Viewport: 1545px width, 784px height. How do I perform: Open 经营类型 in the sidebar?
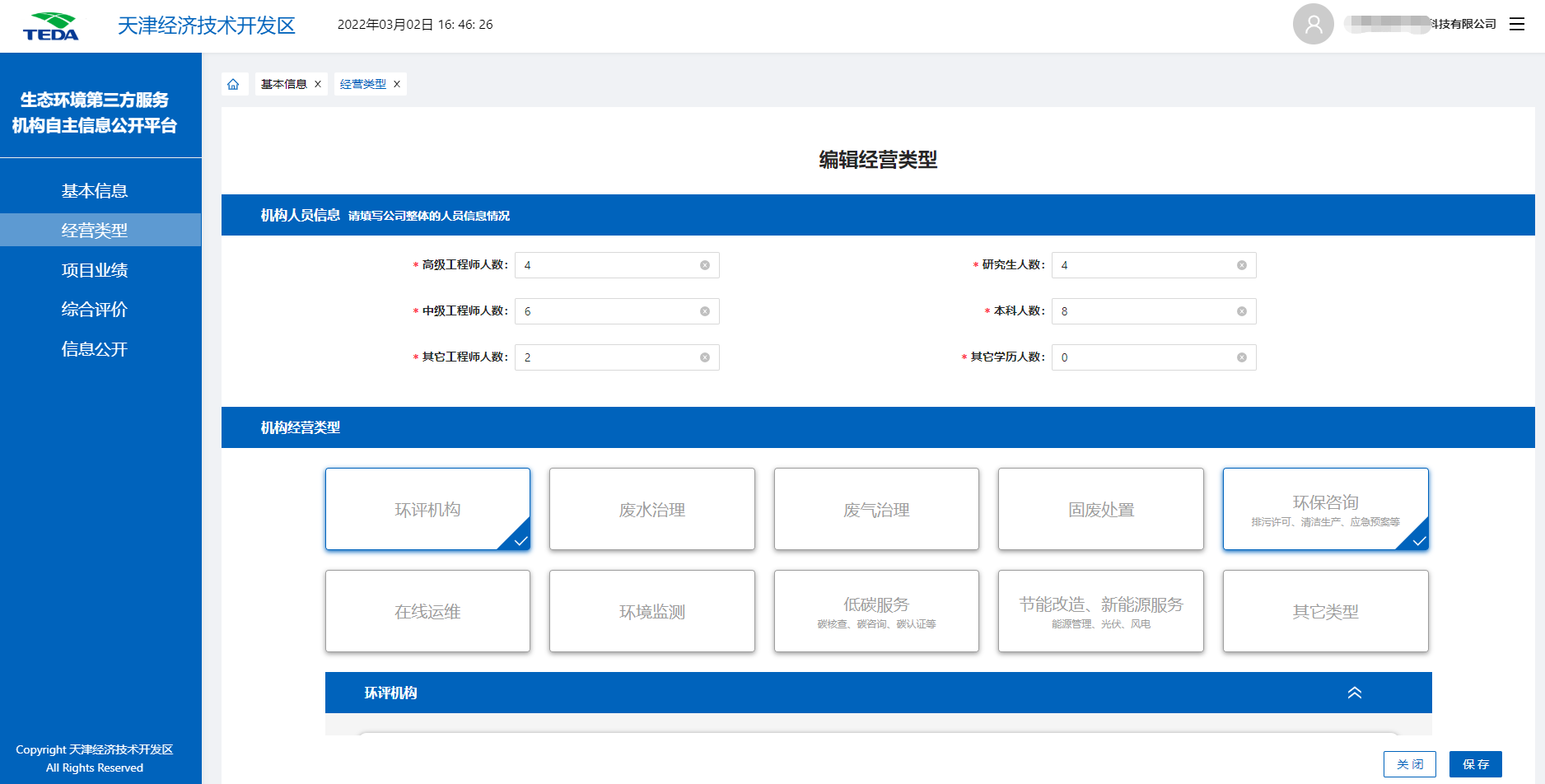tap(100, 230)
